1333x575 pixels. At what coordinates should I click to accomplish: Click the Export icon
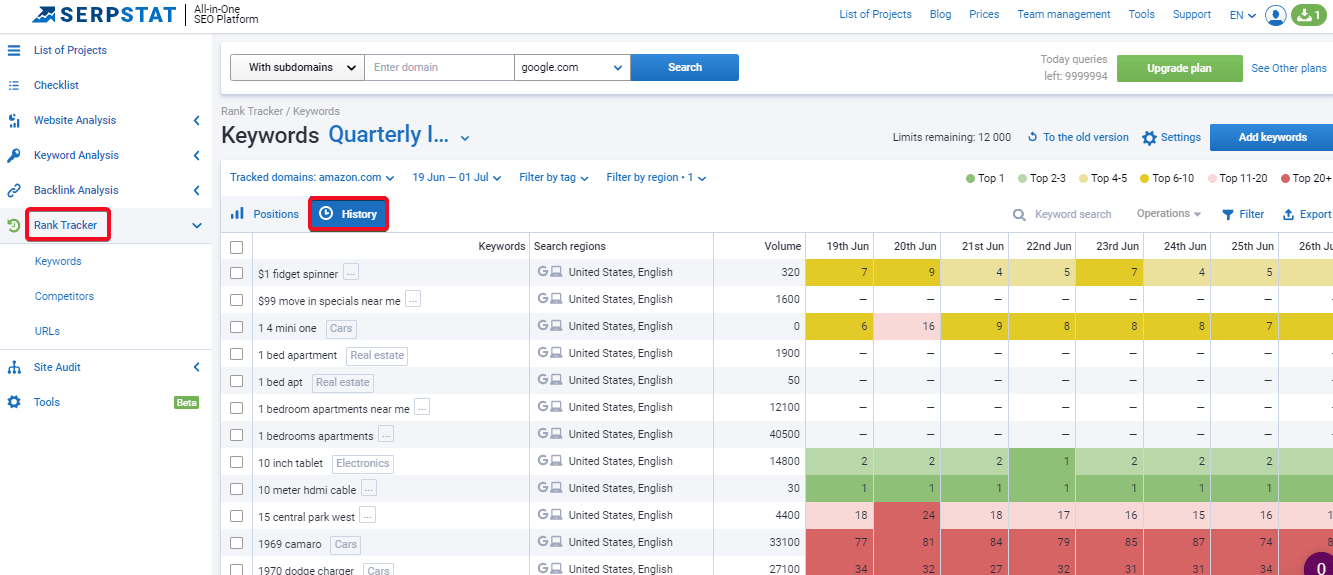click(1289, 214)
